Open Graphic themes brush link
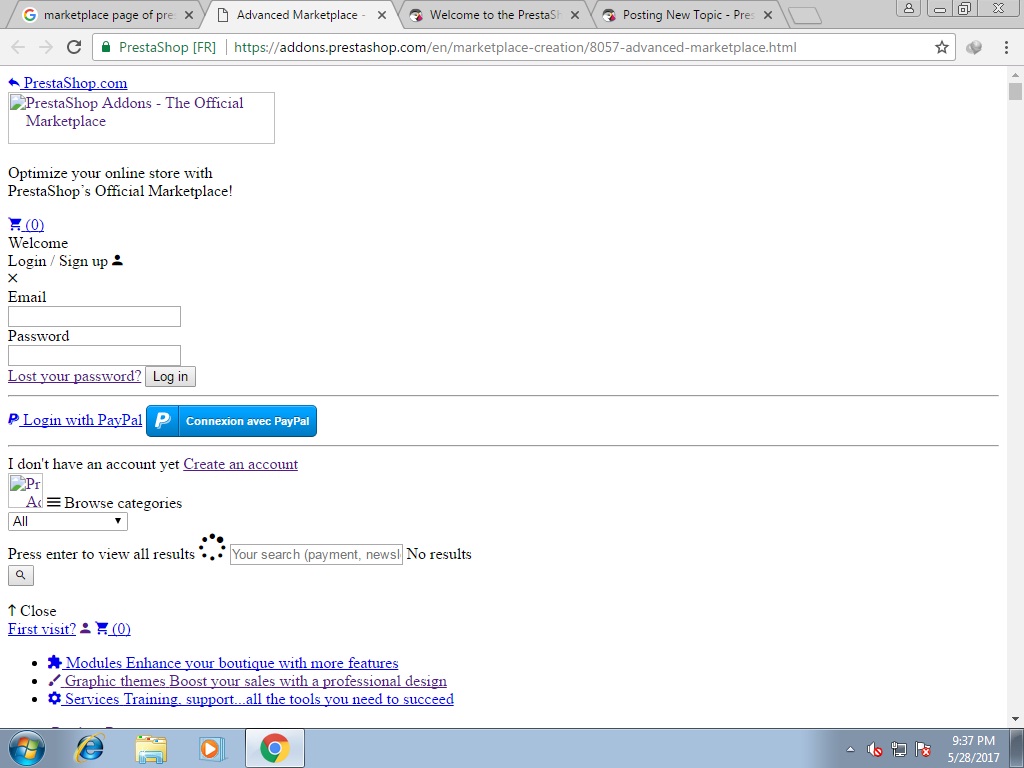1024x768 pixels. (248, 681)
